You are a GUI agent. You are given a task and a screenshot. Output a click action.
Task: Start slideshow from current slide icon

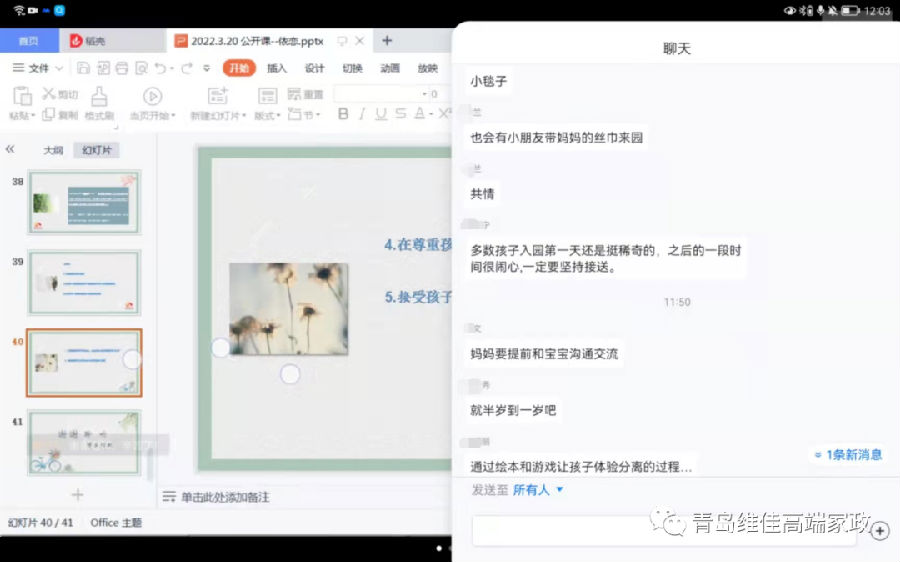[x=152, y=96]
